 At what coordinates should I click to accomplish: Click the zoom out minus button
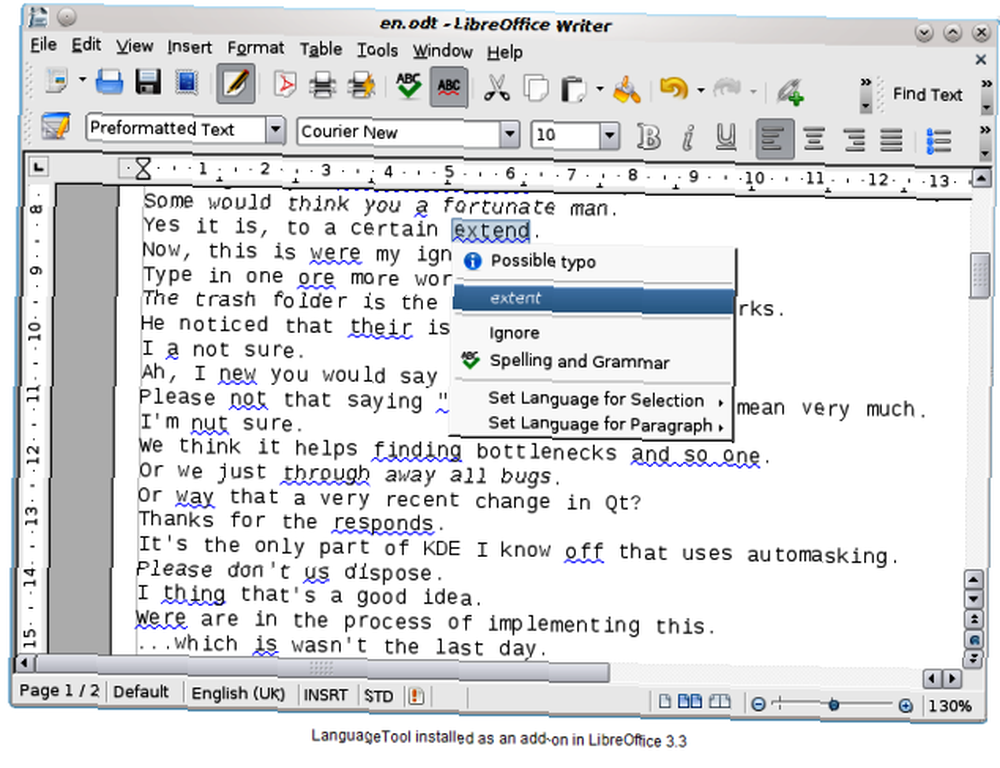pyautogui.click(x=758, y=704)
